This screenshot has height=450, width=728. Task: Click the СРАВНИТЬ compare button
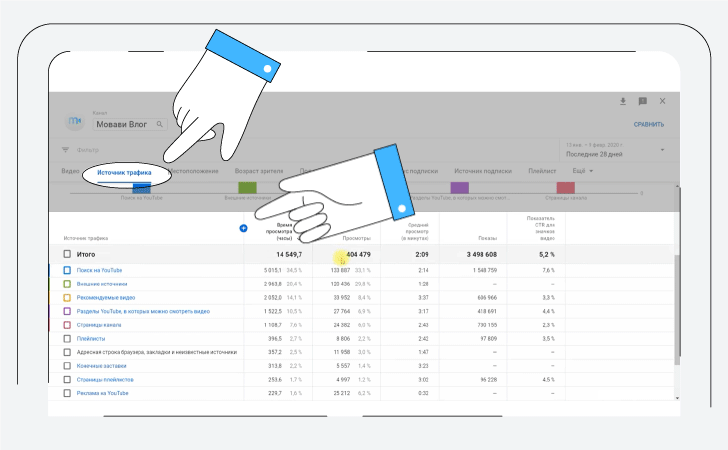click(648, 125)
